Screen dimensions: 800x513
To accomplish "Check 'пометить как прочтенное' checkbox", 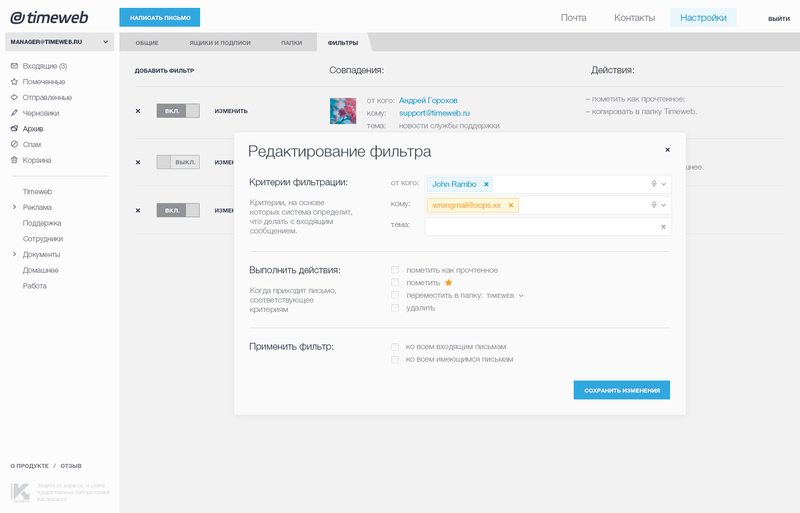I will [x=395, y=270].
